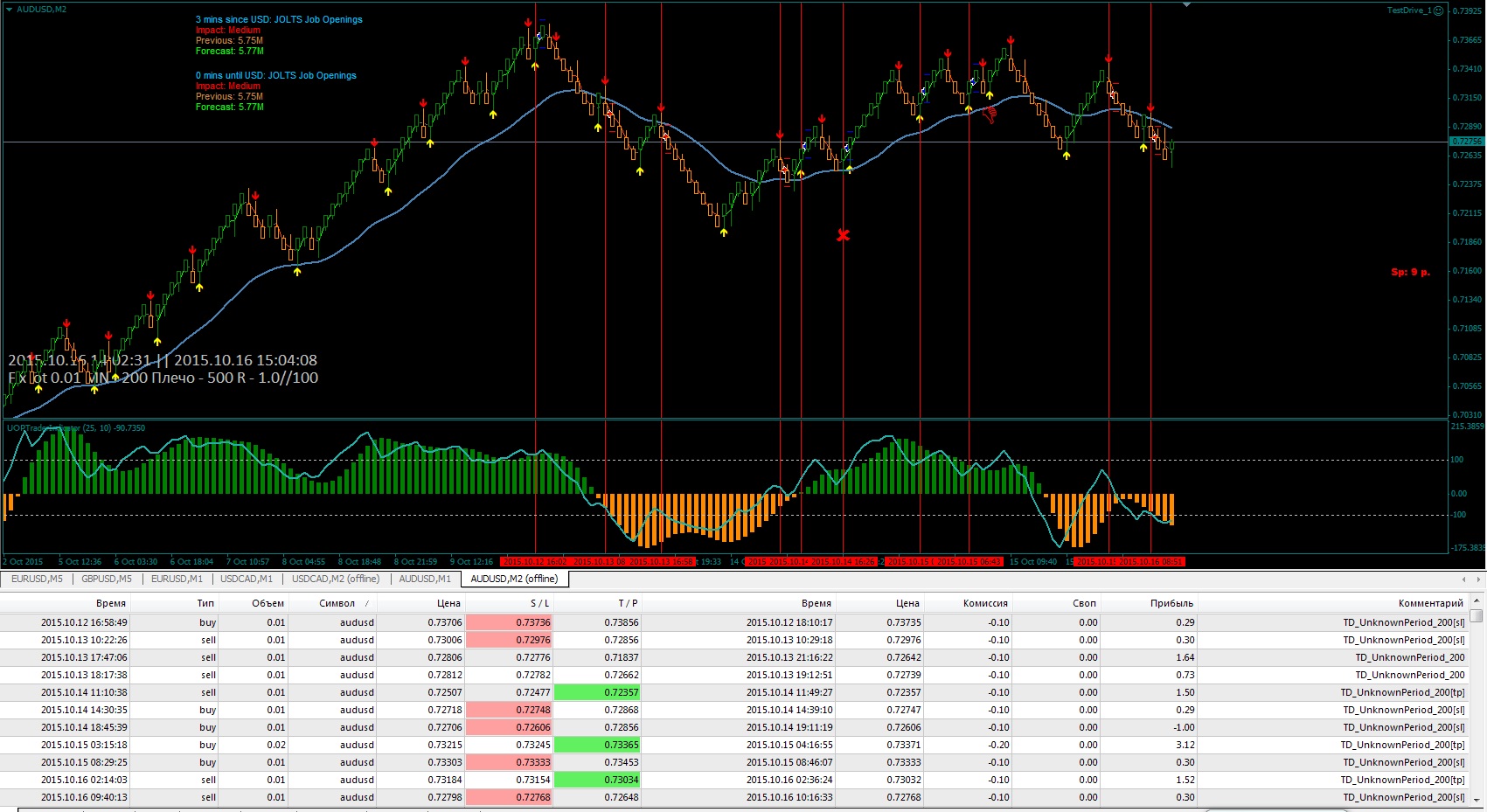Select trade row opened 2015.10.13 17:47:06
Screen dimensions: 1487x812
[x=734, y=657]
